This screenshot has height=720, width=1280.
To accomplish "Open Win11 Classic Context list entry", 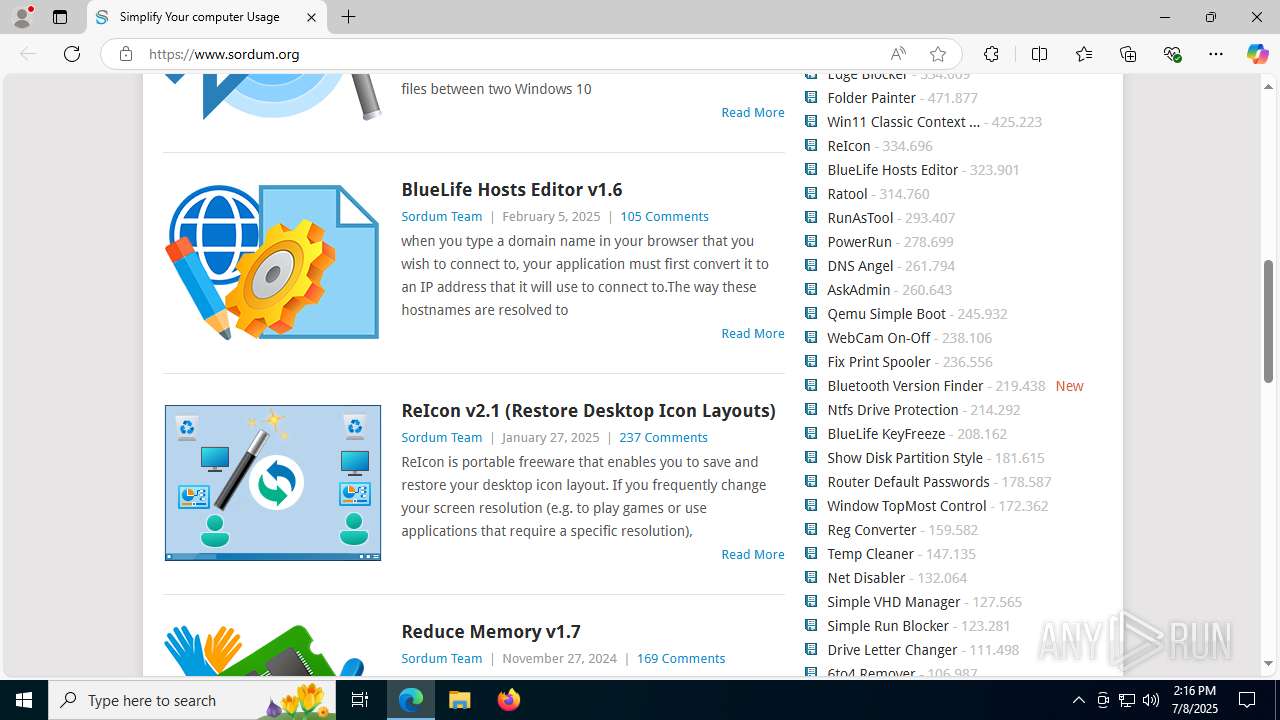I will [x=904, y=121].
